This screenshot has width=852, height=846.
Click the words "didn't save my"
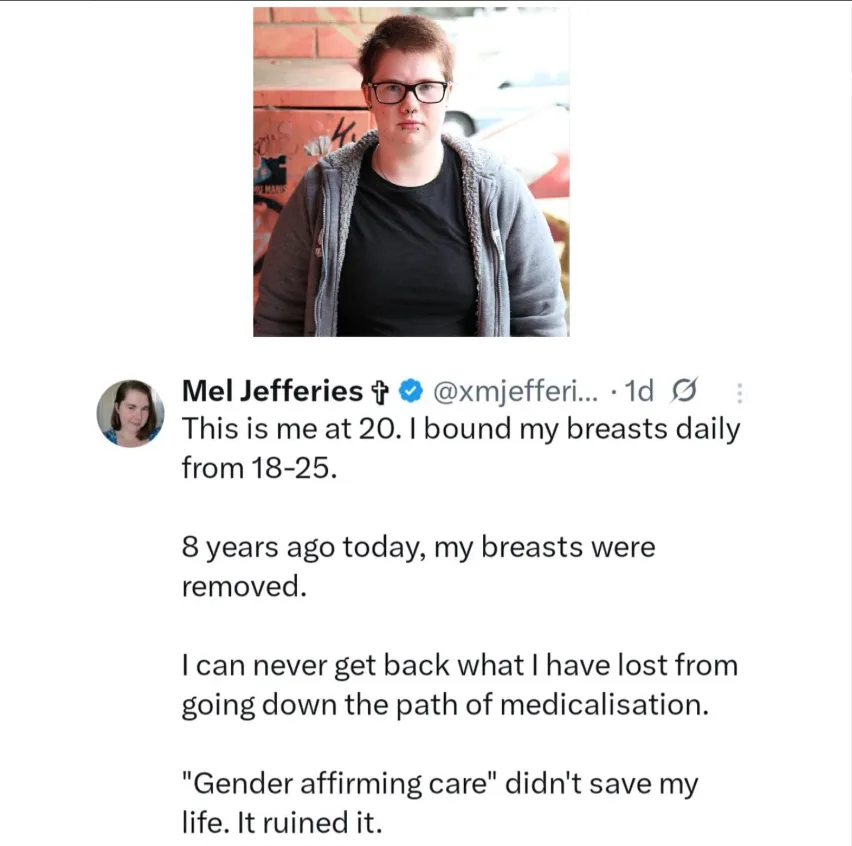[600, 784]
